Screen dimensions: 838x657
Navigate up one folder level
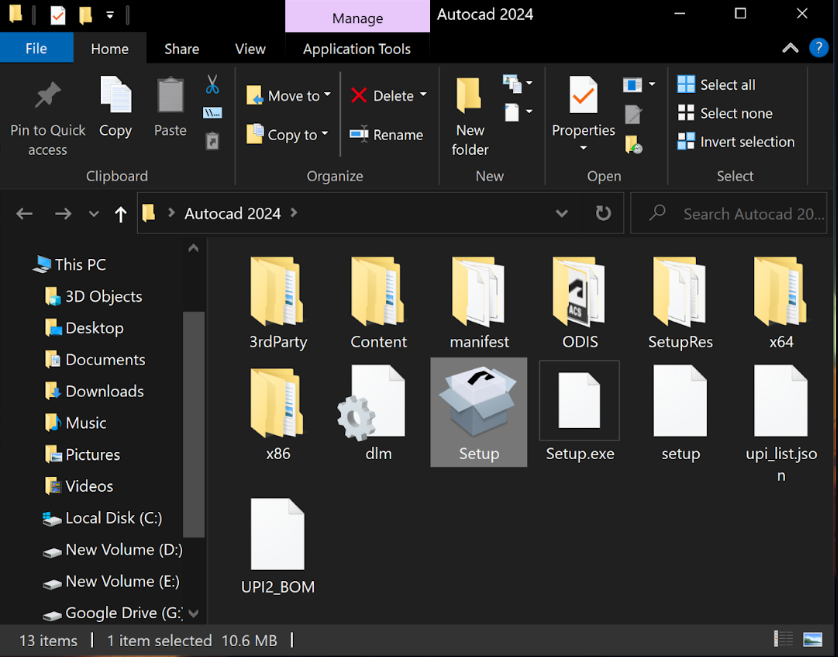click(121, 214)
